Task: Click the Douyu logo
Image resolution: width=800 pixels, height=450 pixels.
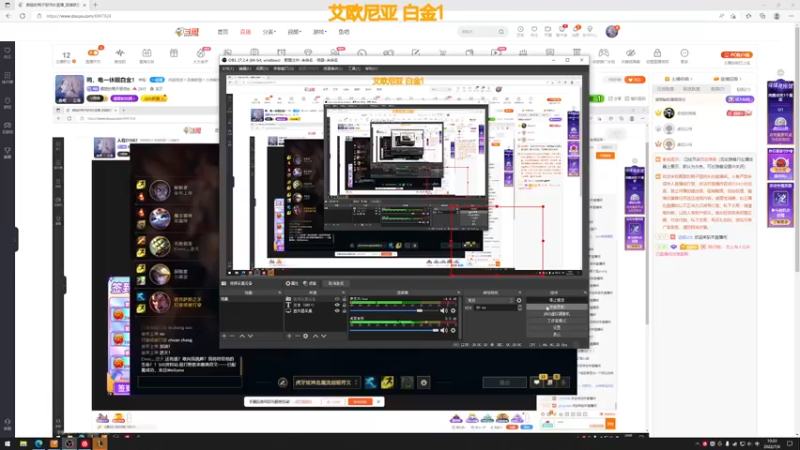Action: tap(187, 32)
